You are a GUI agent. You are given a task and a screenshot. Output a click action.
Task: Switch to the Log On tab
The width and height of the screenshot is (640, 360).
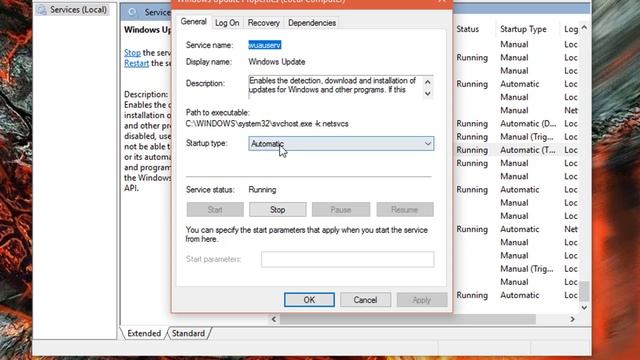(x=227, y=23)
